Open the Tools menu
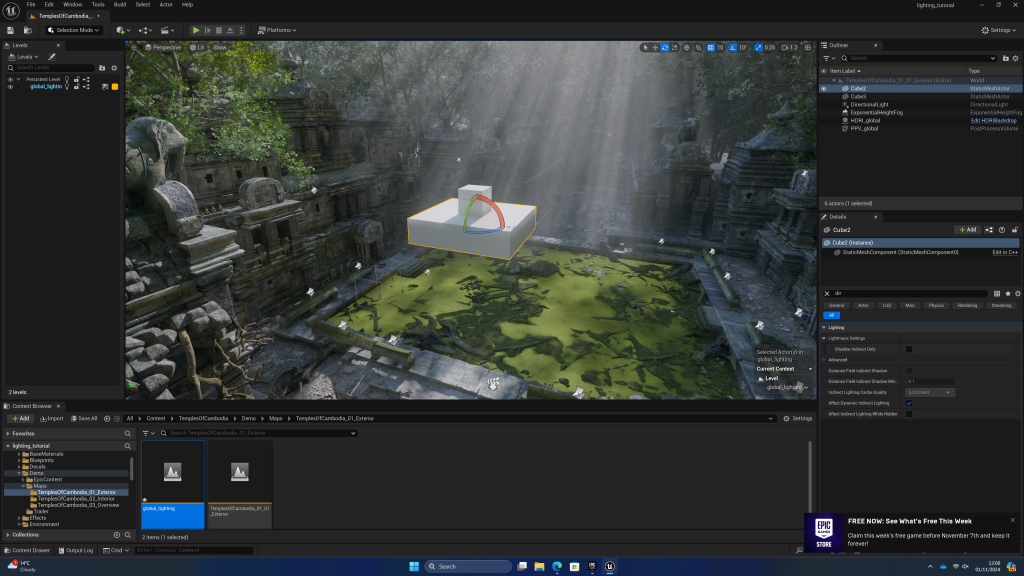Image resolution: width=1024 pixels, height=576 pixels. point(98,5)
